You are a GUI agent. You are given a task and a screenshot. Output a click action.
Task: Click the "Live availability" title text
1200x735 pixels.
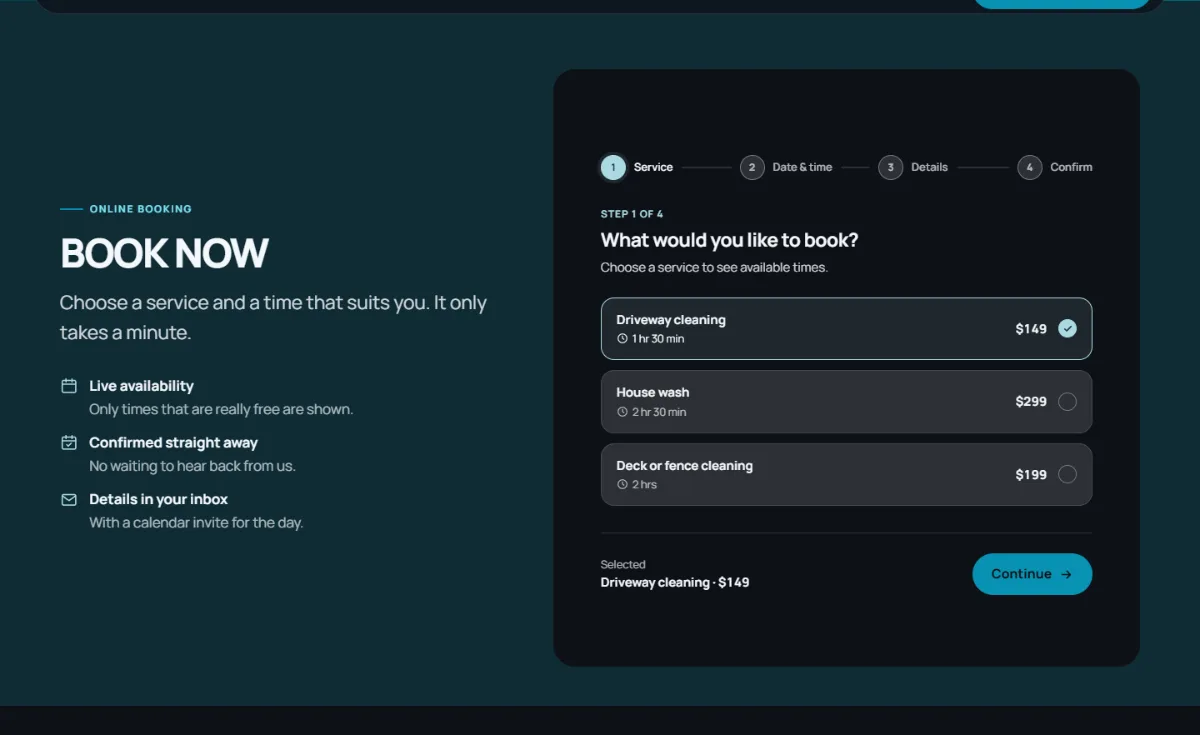(x=141, y=386)
